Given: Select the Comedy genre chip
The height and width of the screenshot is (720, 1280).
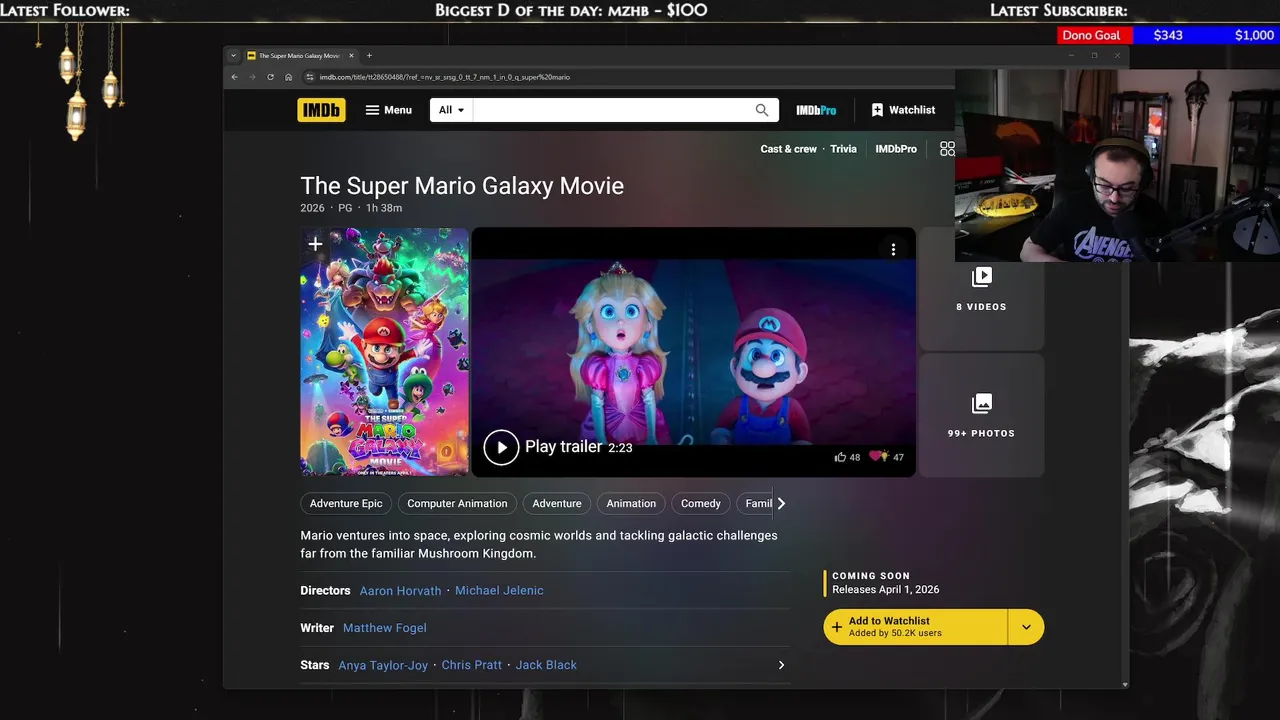Looking at the screenshot, I should pyautogui.click(x=701, y=504).
